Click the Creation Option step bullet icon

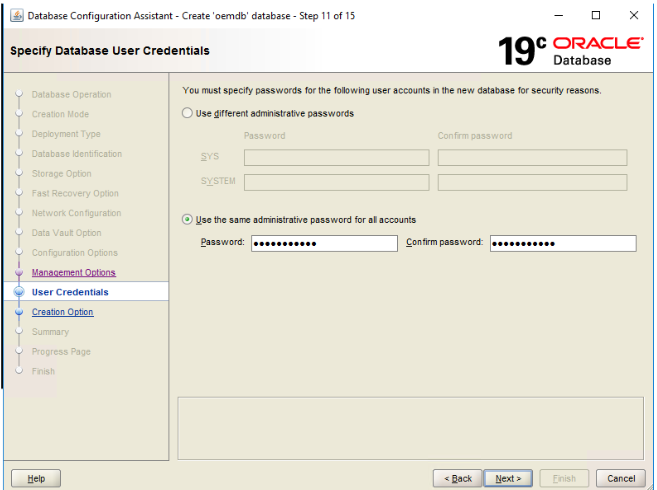[18, 312]
